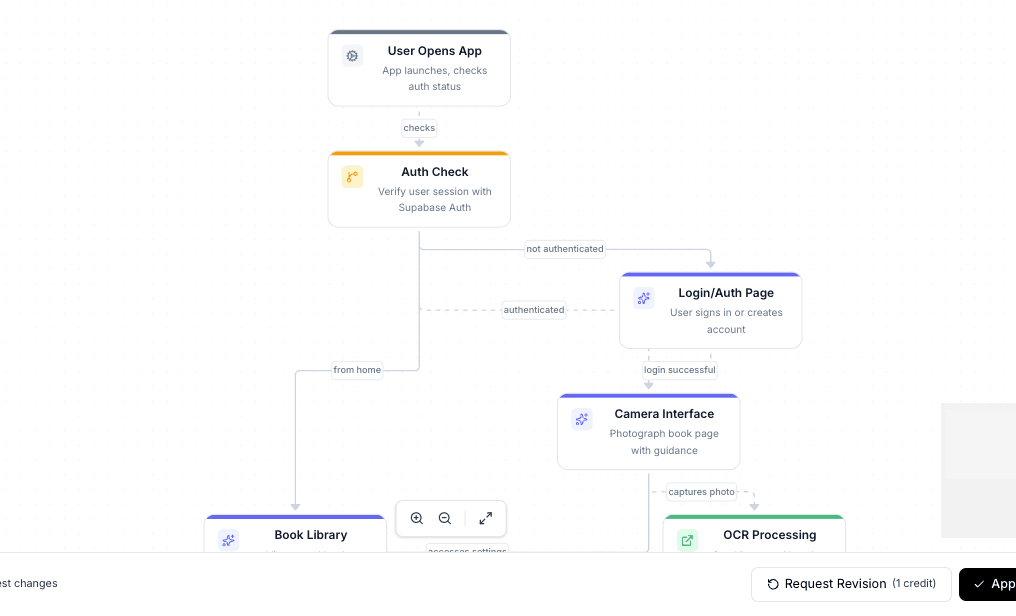The image size is (1016, 616).
Task: Select the 'not authenticated' edge label
Action: pyautogui.click(x=565, y=249)
